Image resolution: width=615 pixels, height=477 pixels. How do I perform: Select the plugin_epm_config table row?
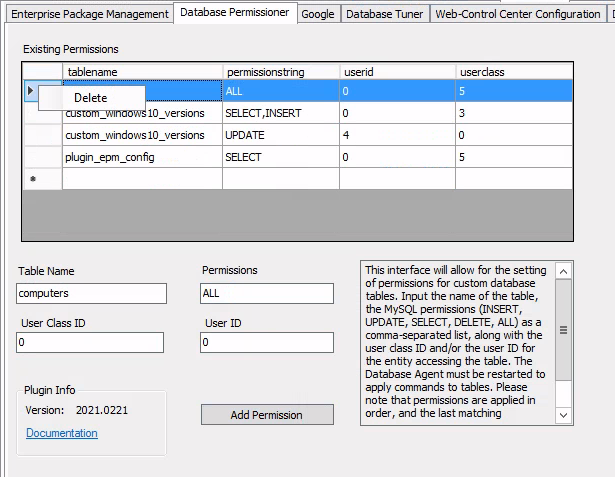tap(142, 157)
